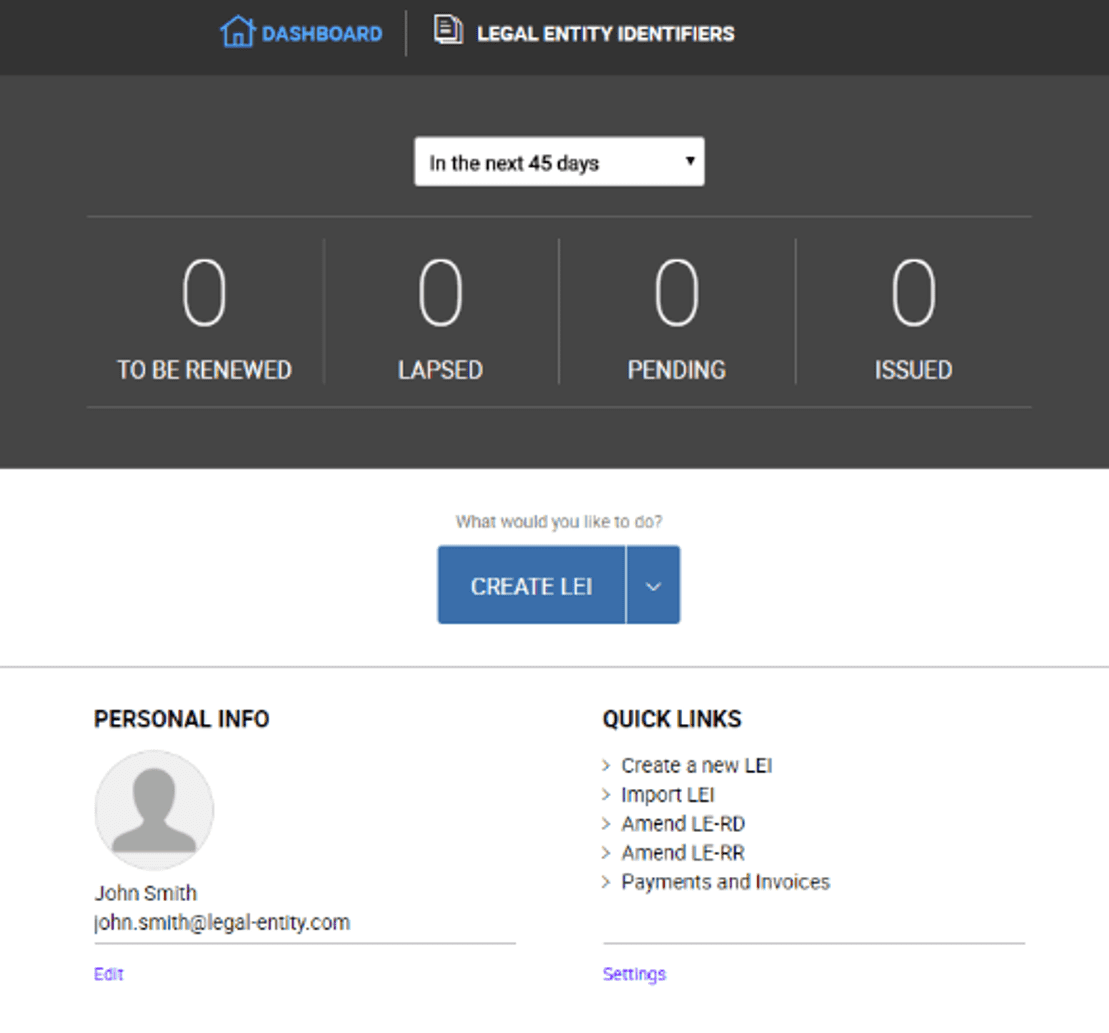Screen dimensions: 1109x1033
Task: Click the To Be Renewed count
Action: (x=204, y=292)
